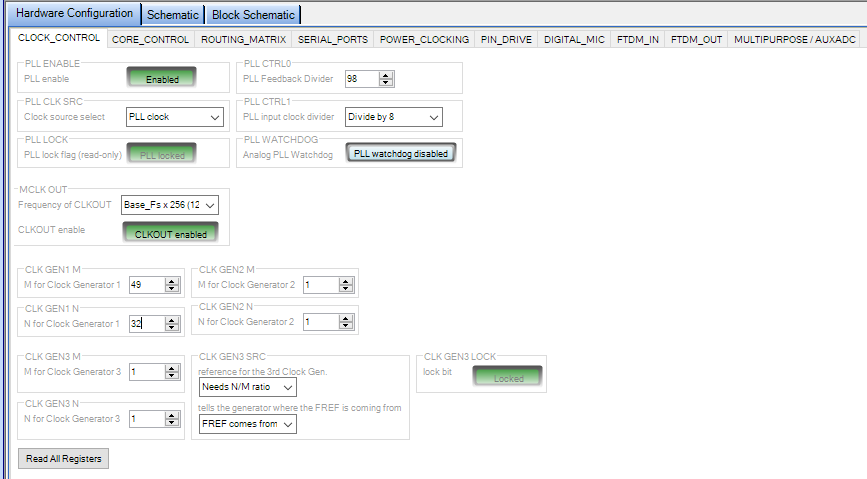Toggle the PLL enable Enabled button
Viewport: 867px width, 479px height.
[161, 78]
